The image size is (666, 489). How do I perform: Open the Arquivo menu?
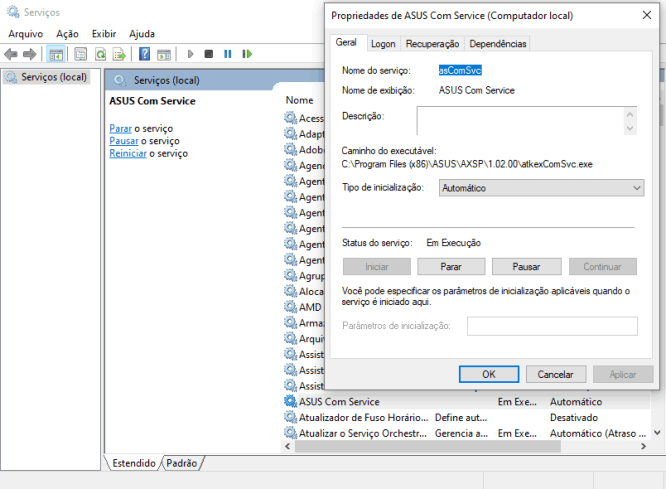coord(25,34)
